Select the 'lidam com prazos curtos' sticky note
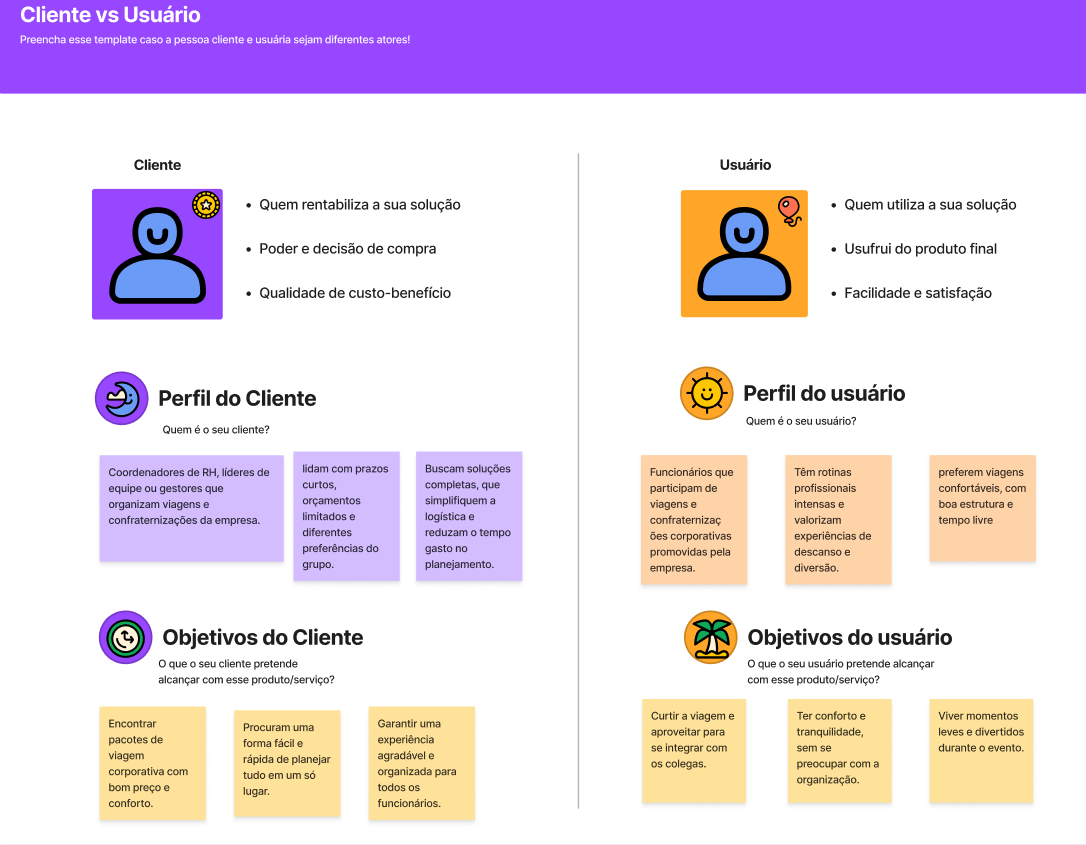Viewport: 1086px width, 845px height. coord(346,516)
